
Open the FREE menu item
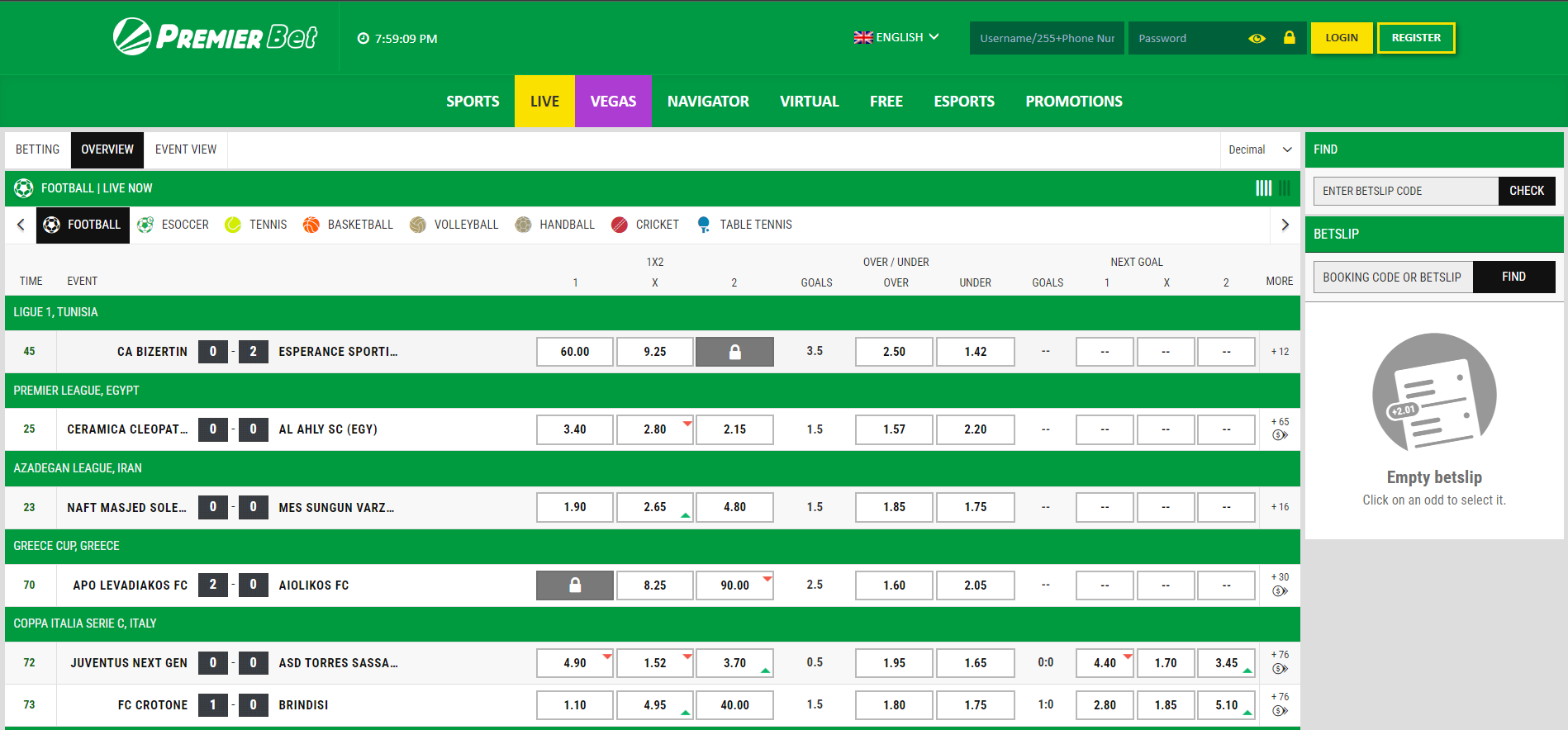tap(886, 102)
